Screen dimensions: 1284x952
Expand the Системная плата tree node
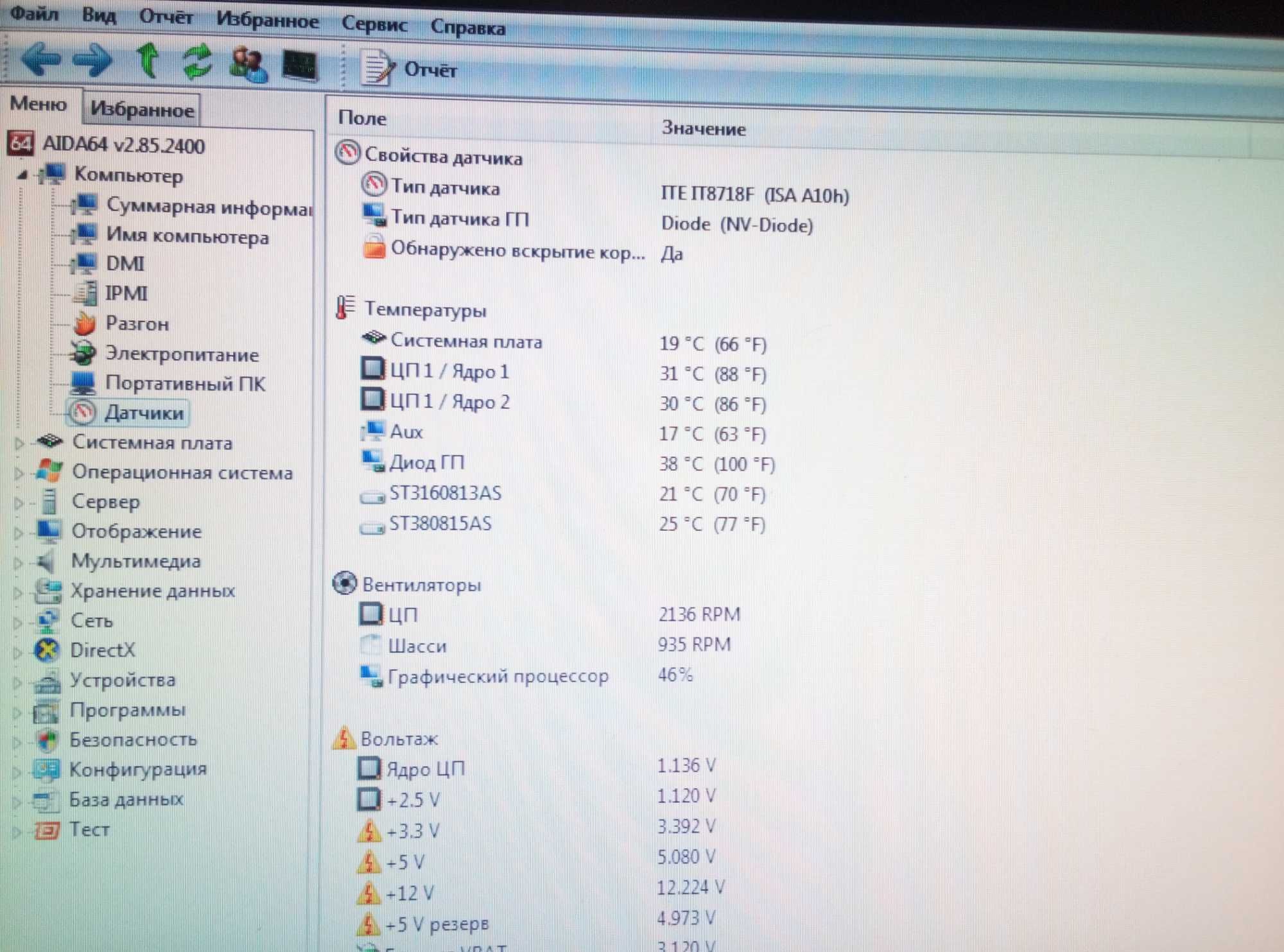tap(19, 443)
